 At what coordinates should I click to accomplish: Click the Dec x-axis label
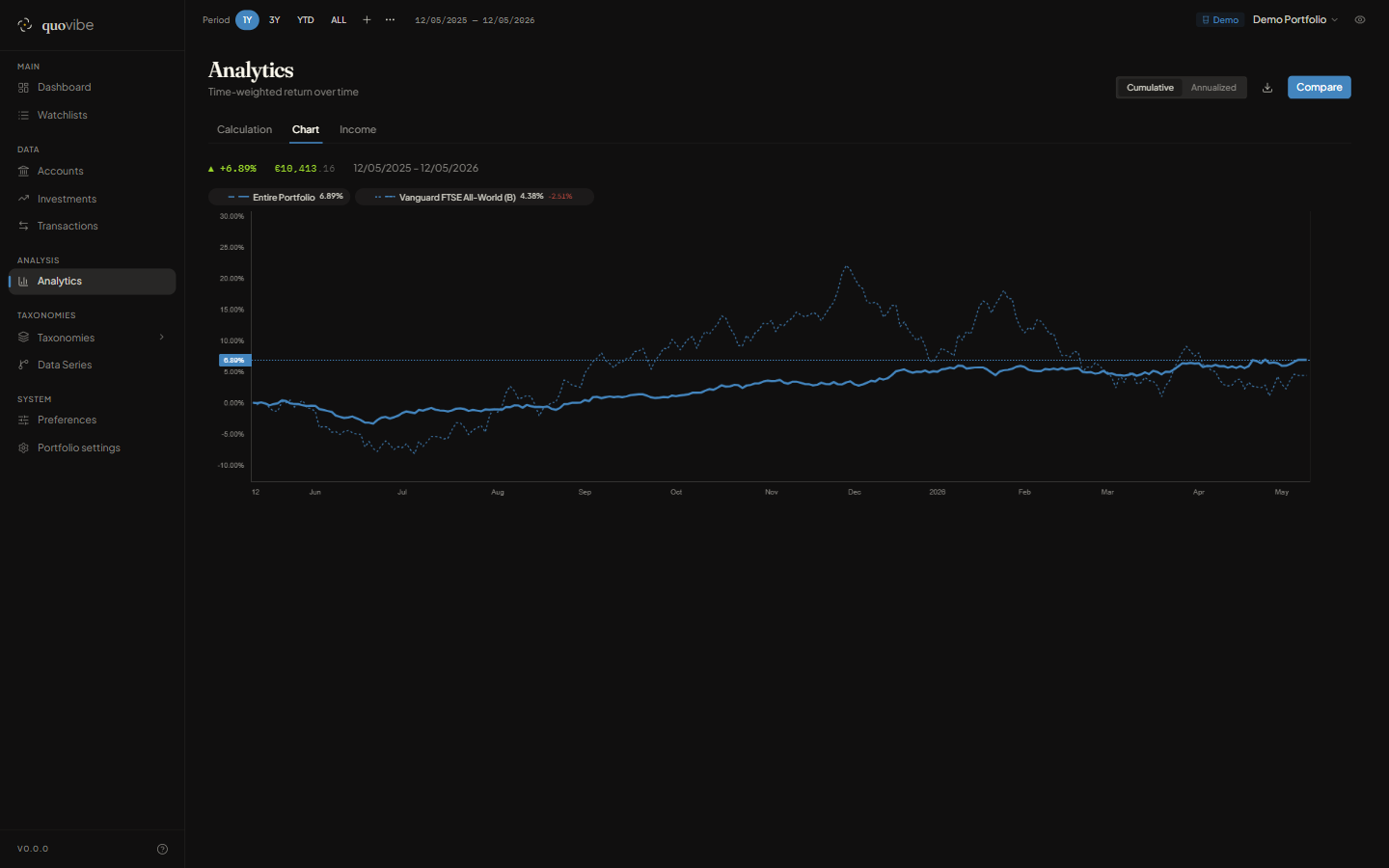point(855,492)
